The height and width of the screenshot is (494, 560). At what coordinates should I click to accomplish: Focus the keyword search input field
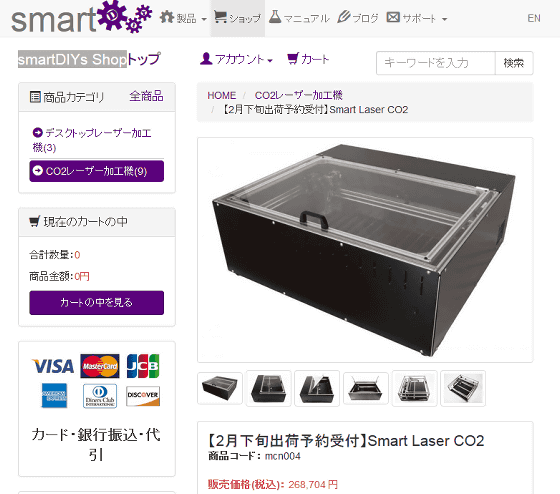coord(436,63)
